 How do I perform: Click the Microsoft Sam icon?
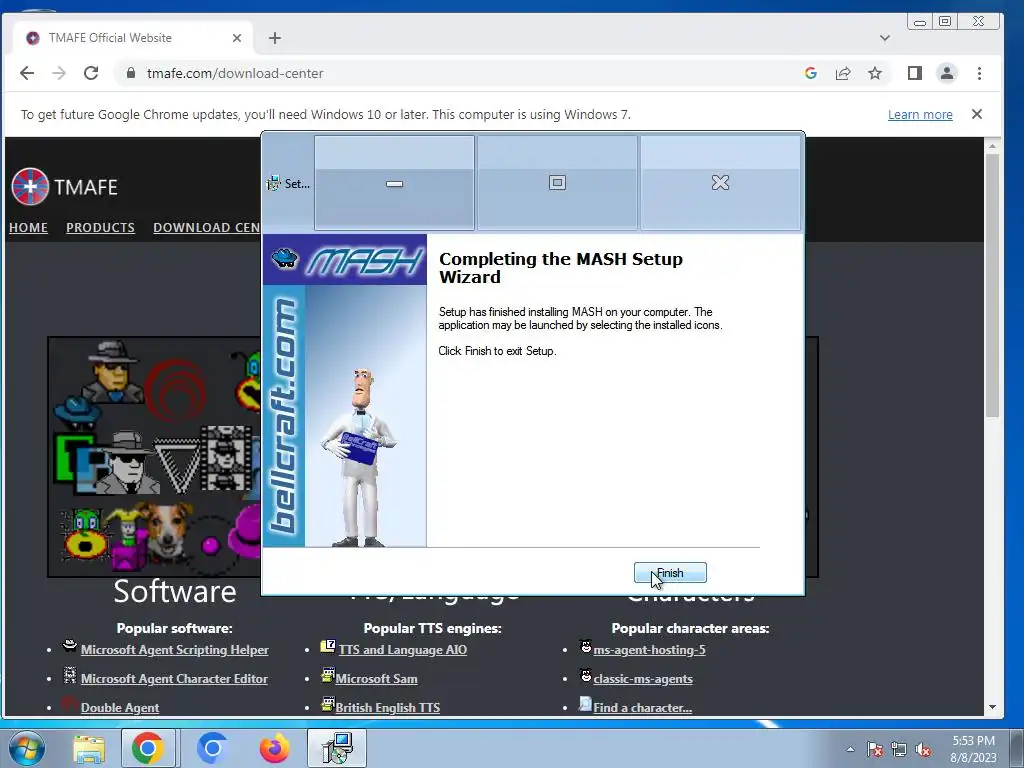(328, 675)
